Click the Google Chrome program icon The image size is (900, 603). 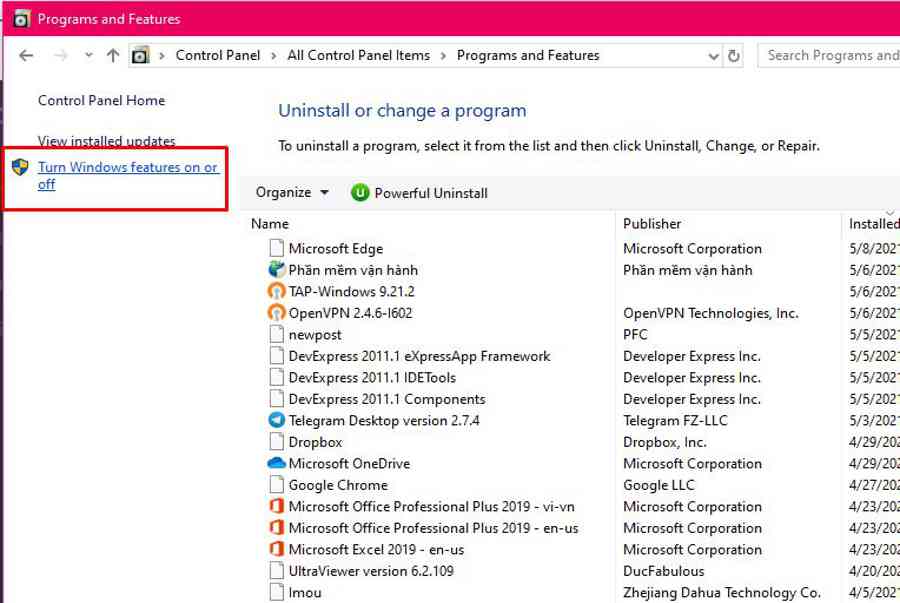click(x=277, y=485)
